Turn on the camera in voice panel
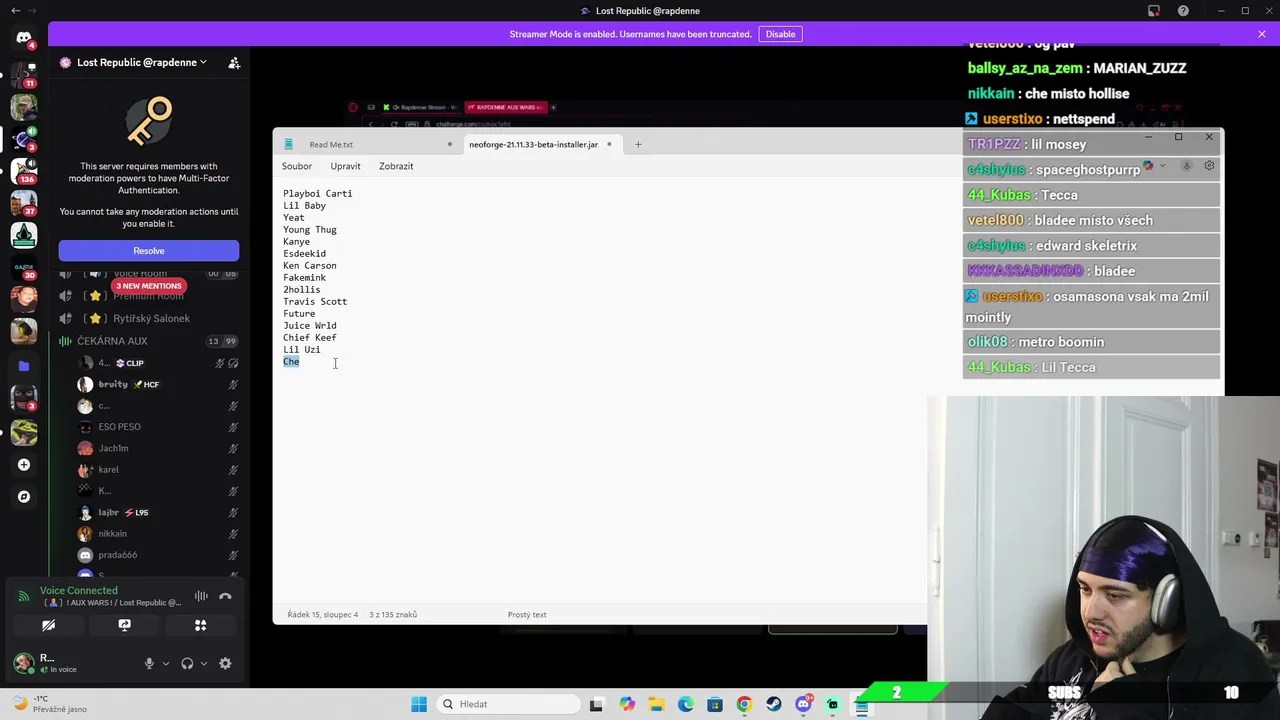The width and height of the screenshot is (1280, 720). click(x=48, y=625)
